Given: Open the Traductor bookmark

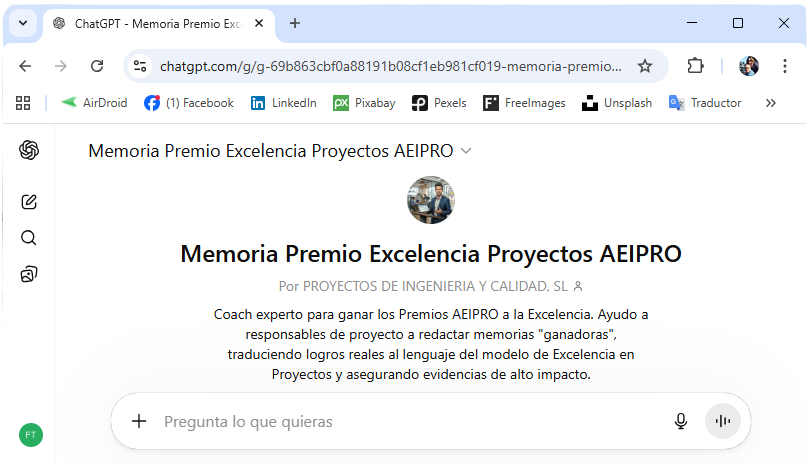Looking at the screenshot, I should point(705,103).
